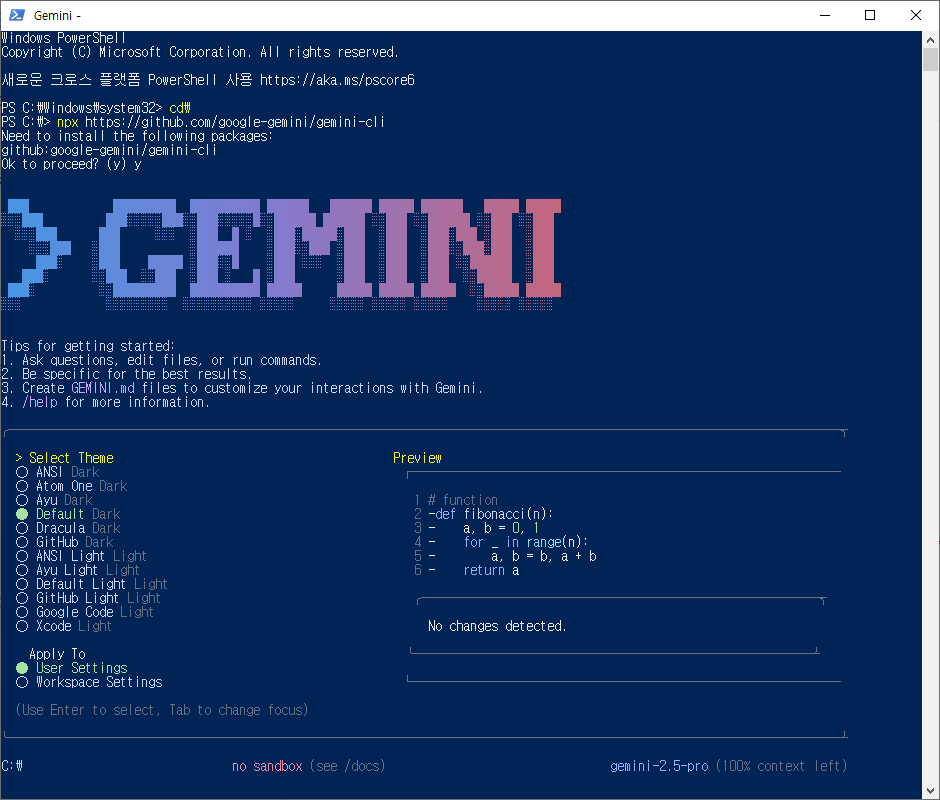Viewport: 940px width, 800px height.
Task: Select the Atom One Dark theme radio
Action: point(22,486)
